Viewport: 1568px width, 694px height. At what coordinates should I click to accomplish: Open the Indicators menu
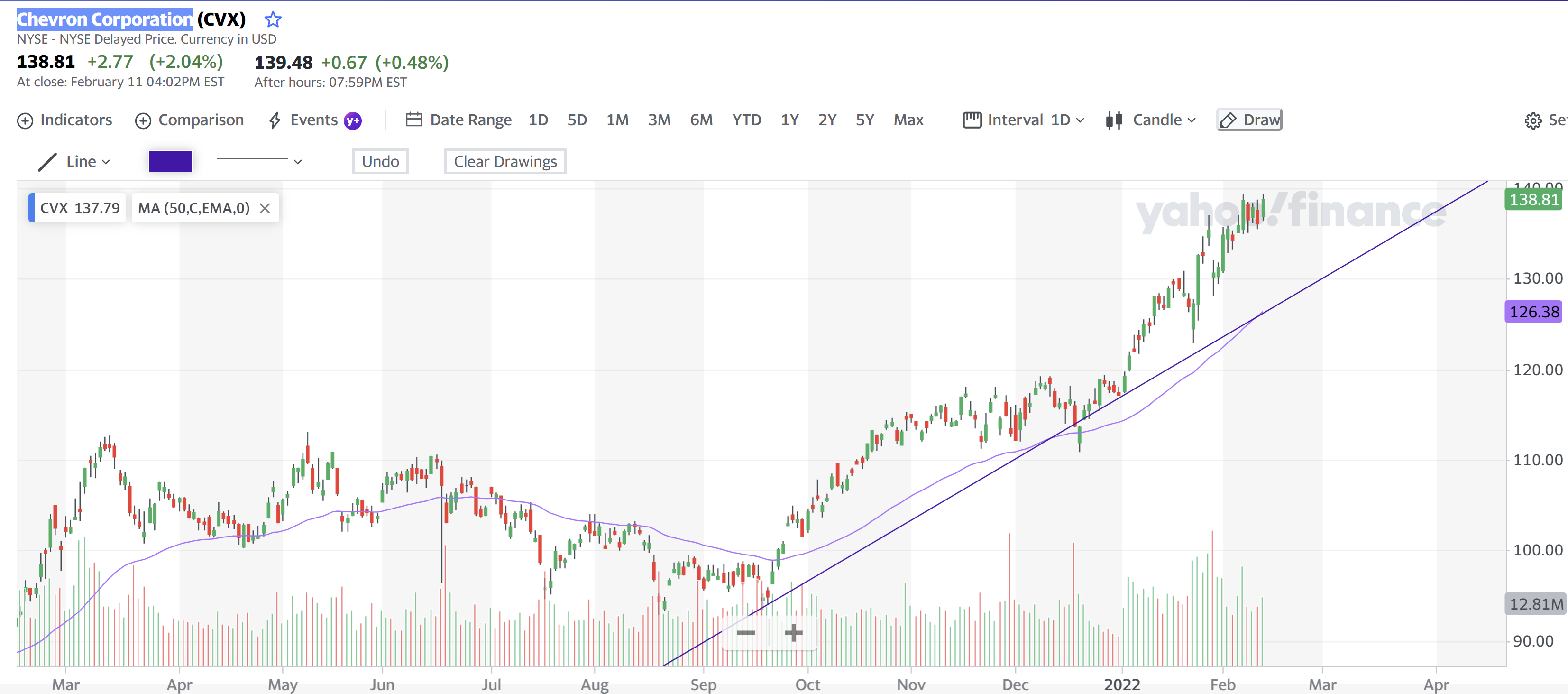pyautogui.click(x=64, y=120)
